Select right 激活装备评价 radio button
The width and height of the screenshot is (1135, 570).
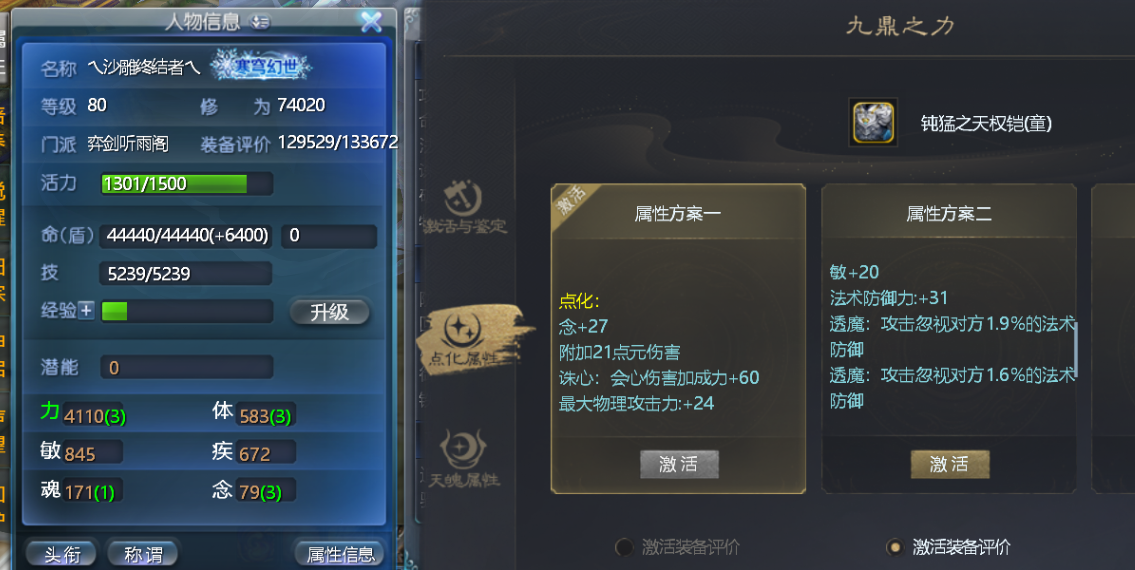(x=895, y=547)
